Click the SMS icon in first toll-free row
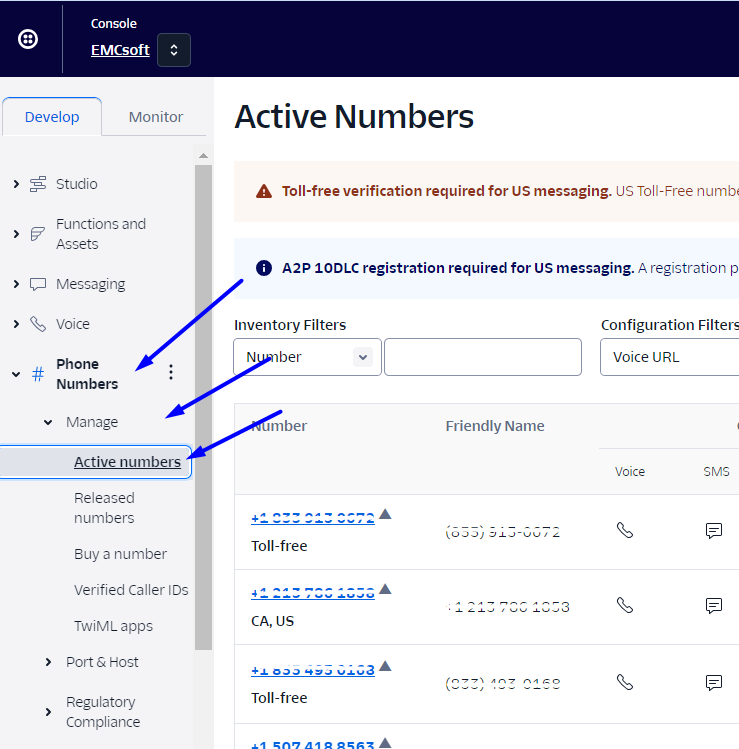The height and width of the screenshot is (749, 739). (x=714, y=531)
